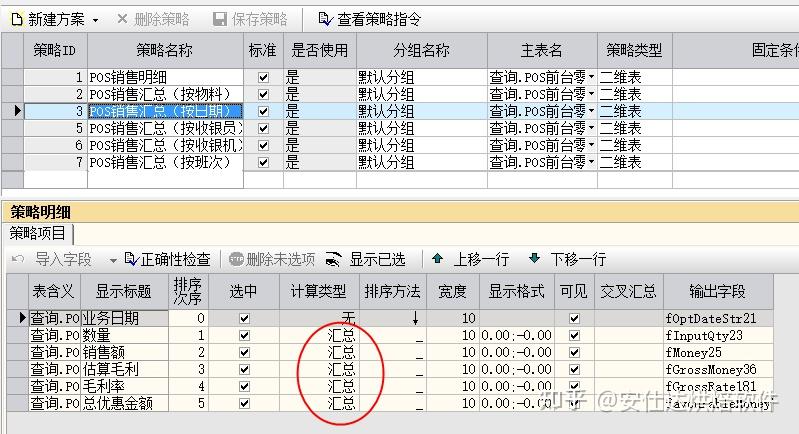Click the 策略ID column header
The image size is (799, 434).
point(55,50)
